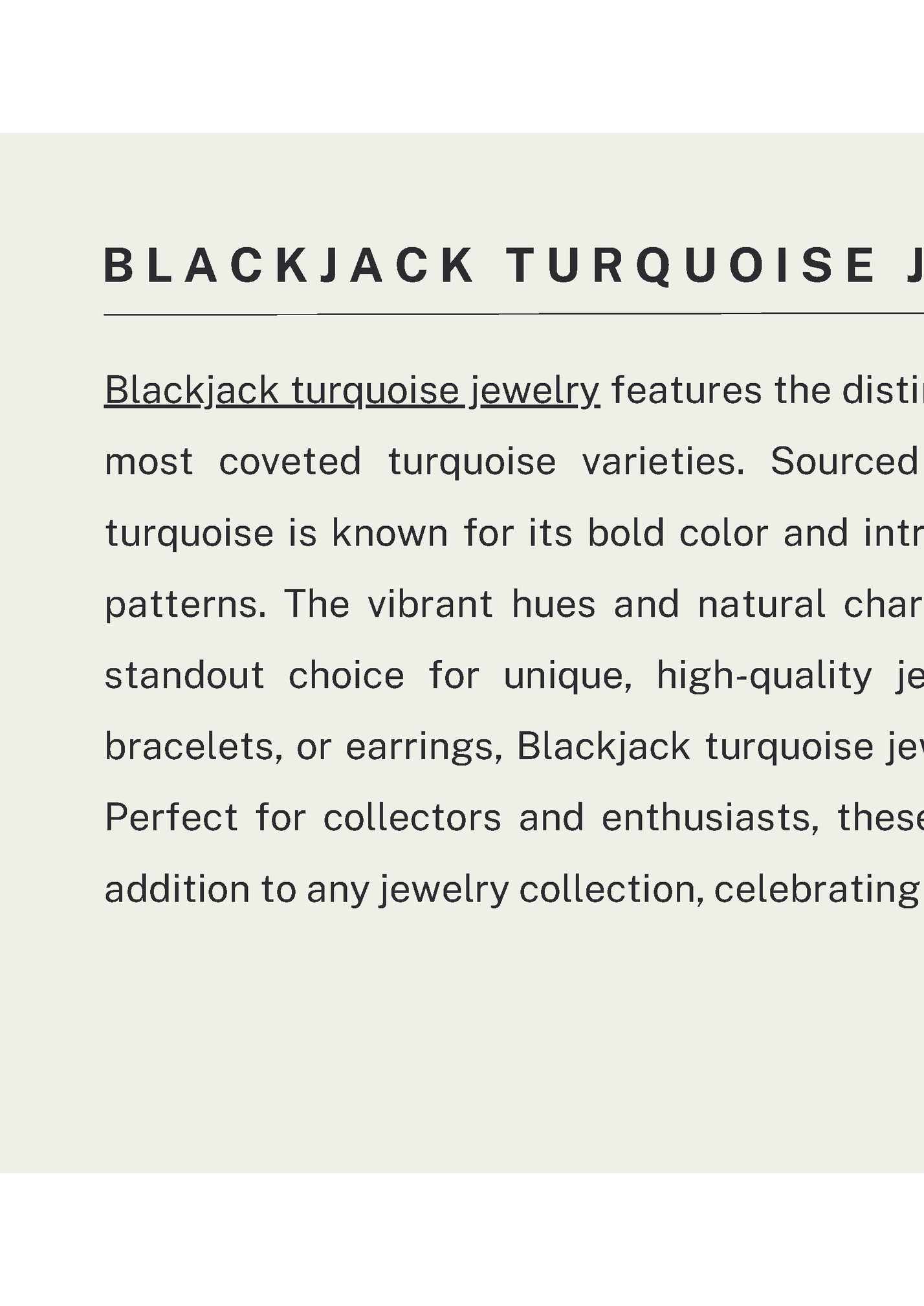The image size is (924, 1306).
Task: Place cursor on the word "Sourced"
Action: pos(844,461)
